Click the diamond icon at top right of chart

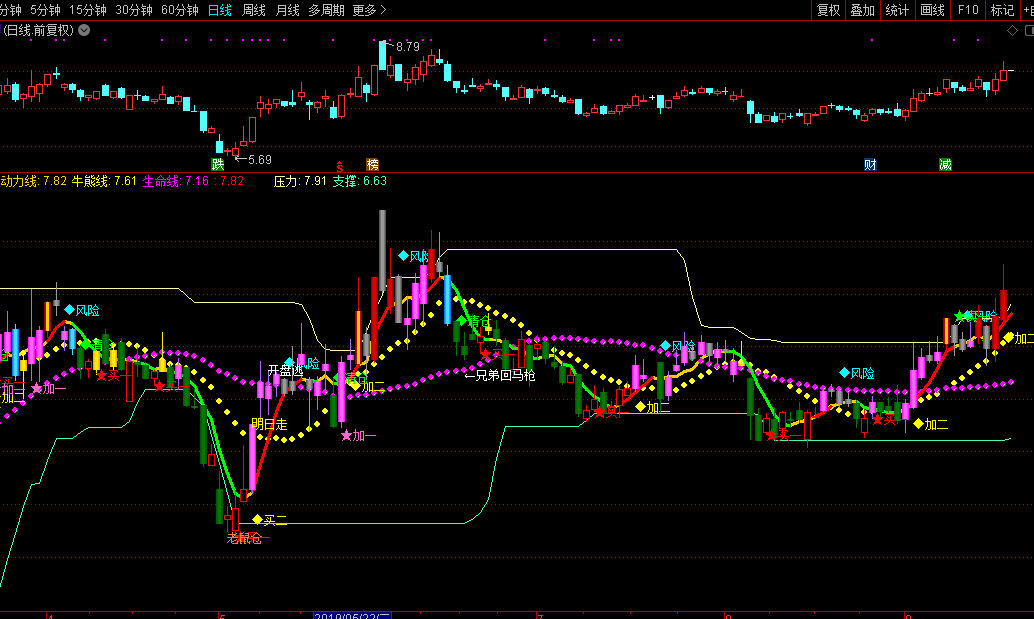coord(1012,30)
